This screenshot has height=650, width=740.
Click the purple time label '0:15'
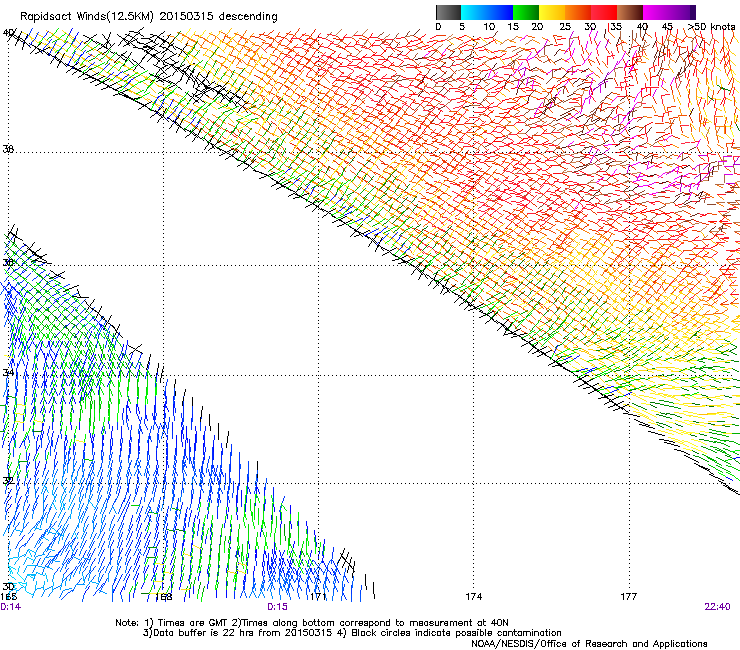[x=278, y=607]
